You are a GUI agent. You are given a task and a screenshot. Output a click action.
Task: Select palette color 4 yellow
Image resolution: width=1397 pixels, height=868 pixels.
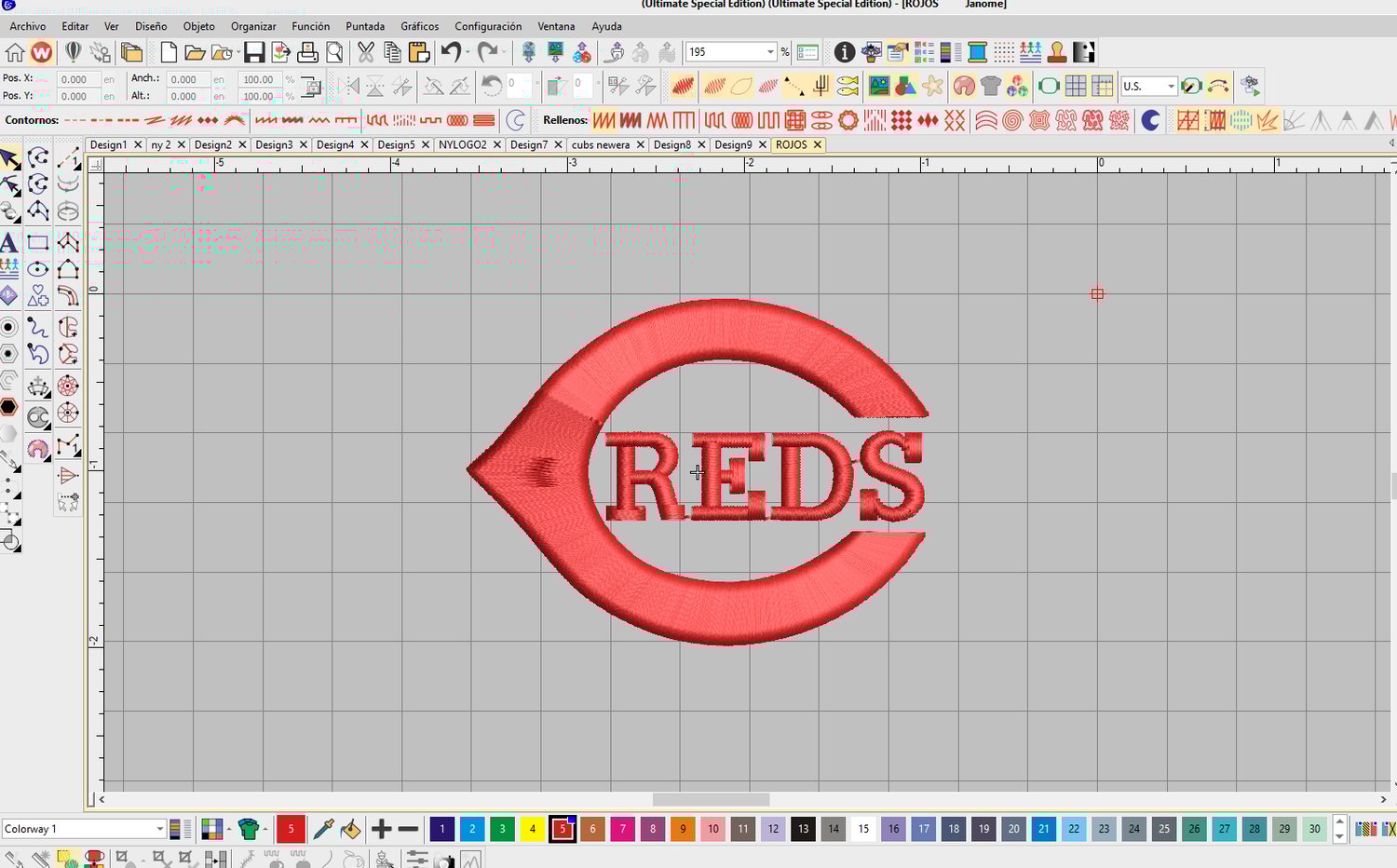click(532, 829)
